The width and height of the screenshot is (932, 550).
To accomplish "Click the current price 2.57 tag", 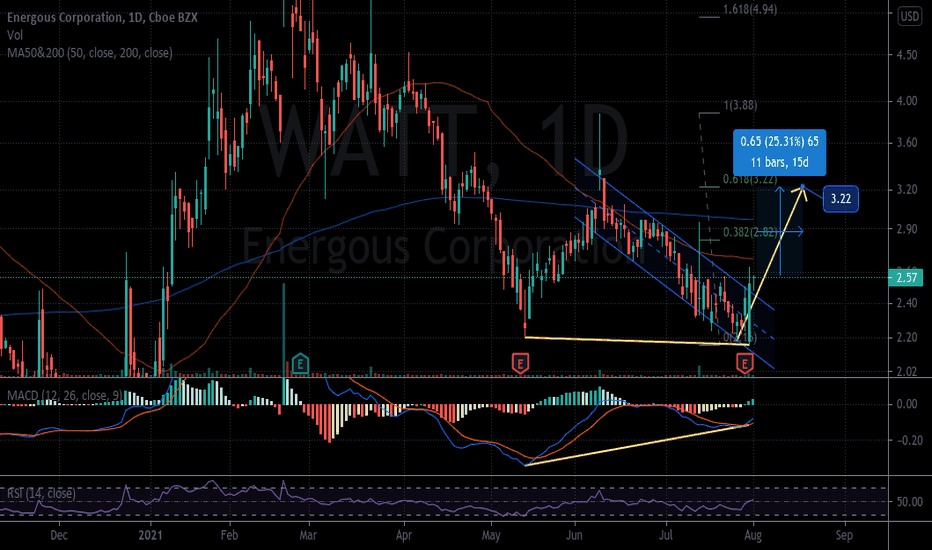I will tap(906, 278).
